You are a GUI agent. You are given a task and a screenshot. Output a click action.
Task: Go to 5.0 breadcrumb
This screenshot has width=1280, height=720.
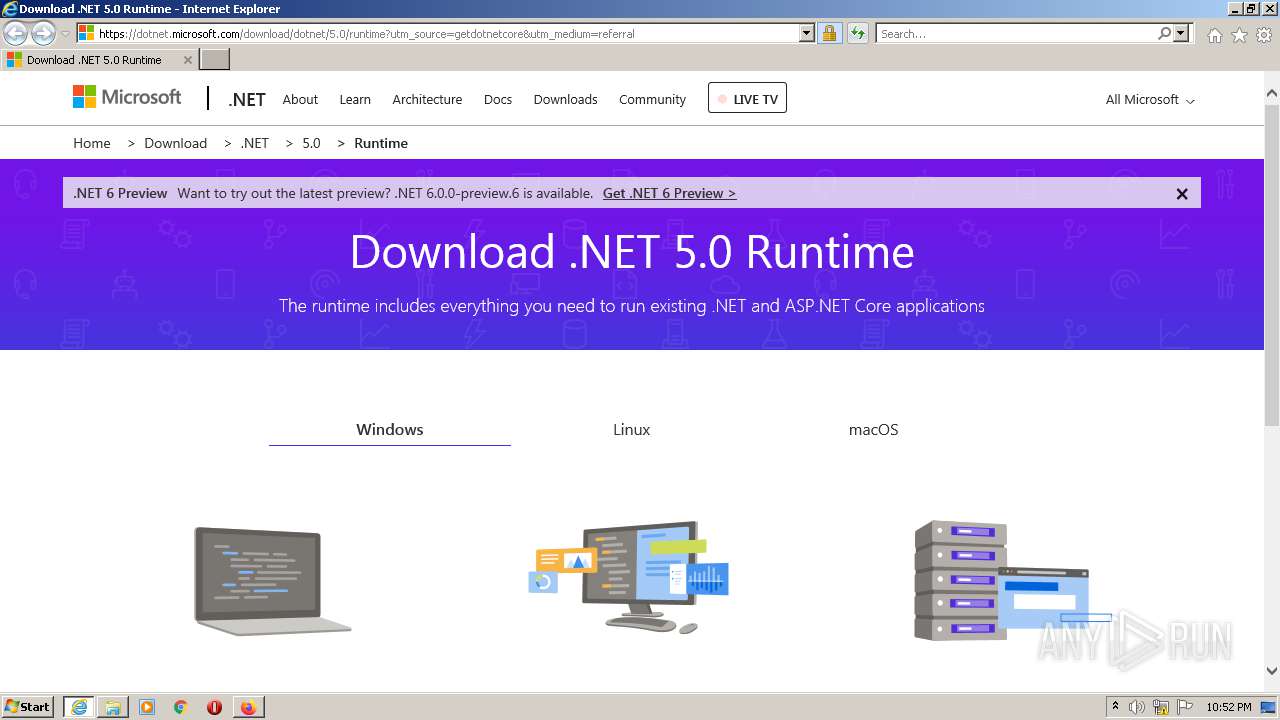click(311, 143)
